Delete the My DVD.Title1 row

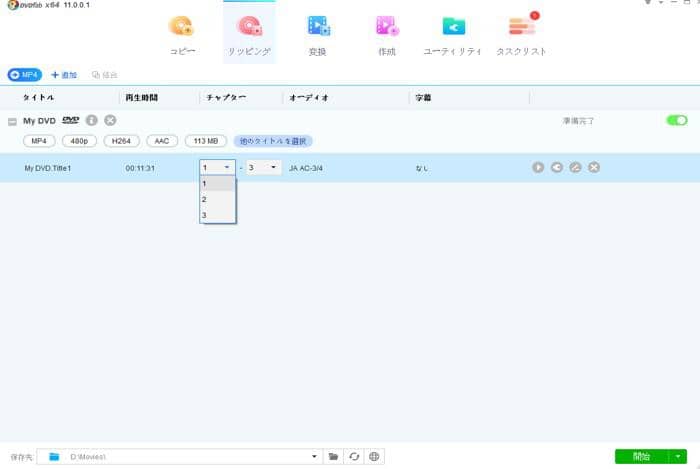click(x=593, y=168)
